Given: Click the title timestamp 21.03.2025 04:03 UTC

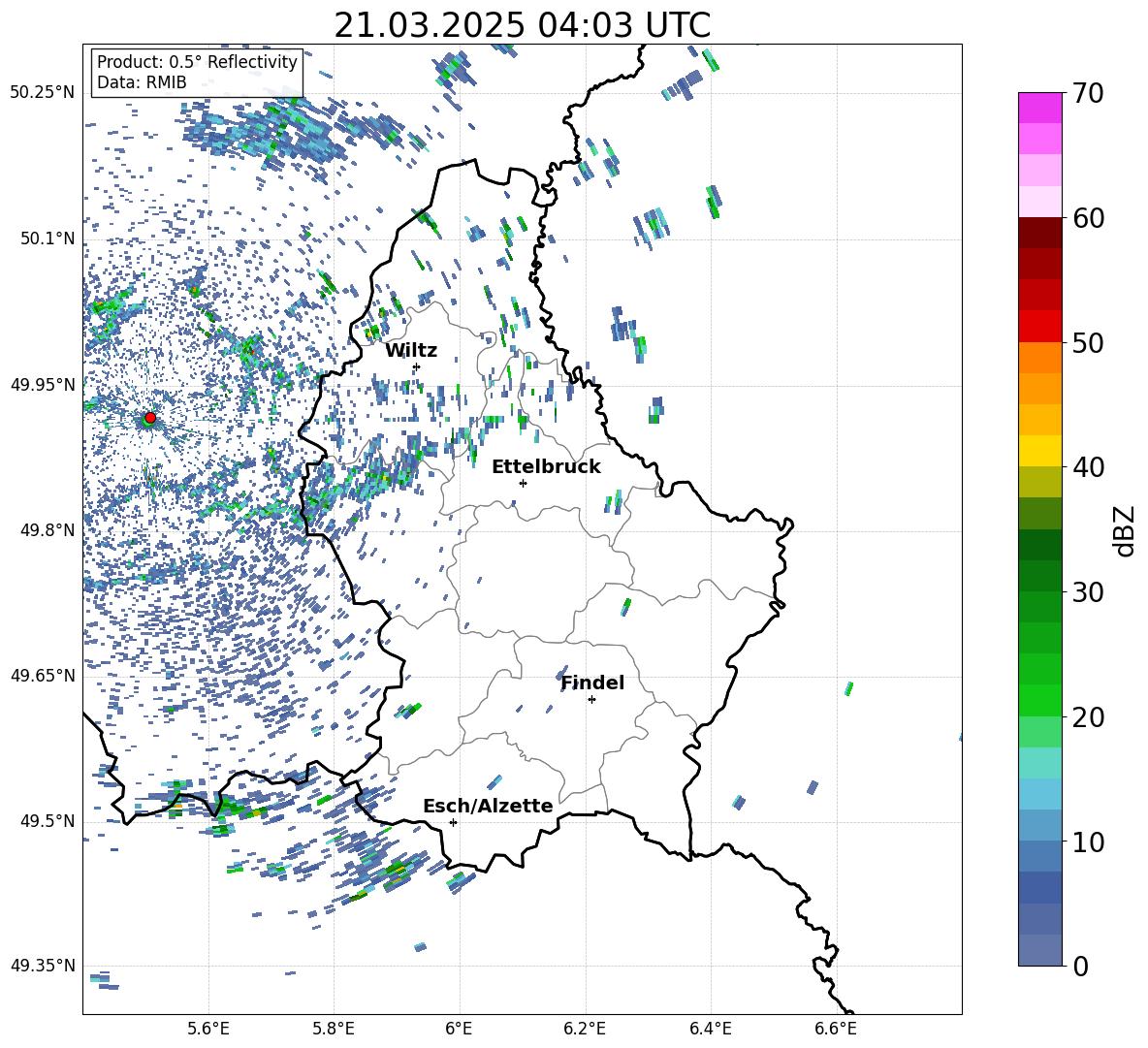Looking at the screenshot, I should coord(522,25).
